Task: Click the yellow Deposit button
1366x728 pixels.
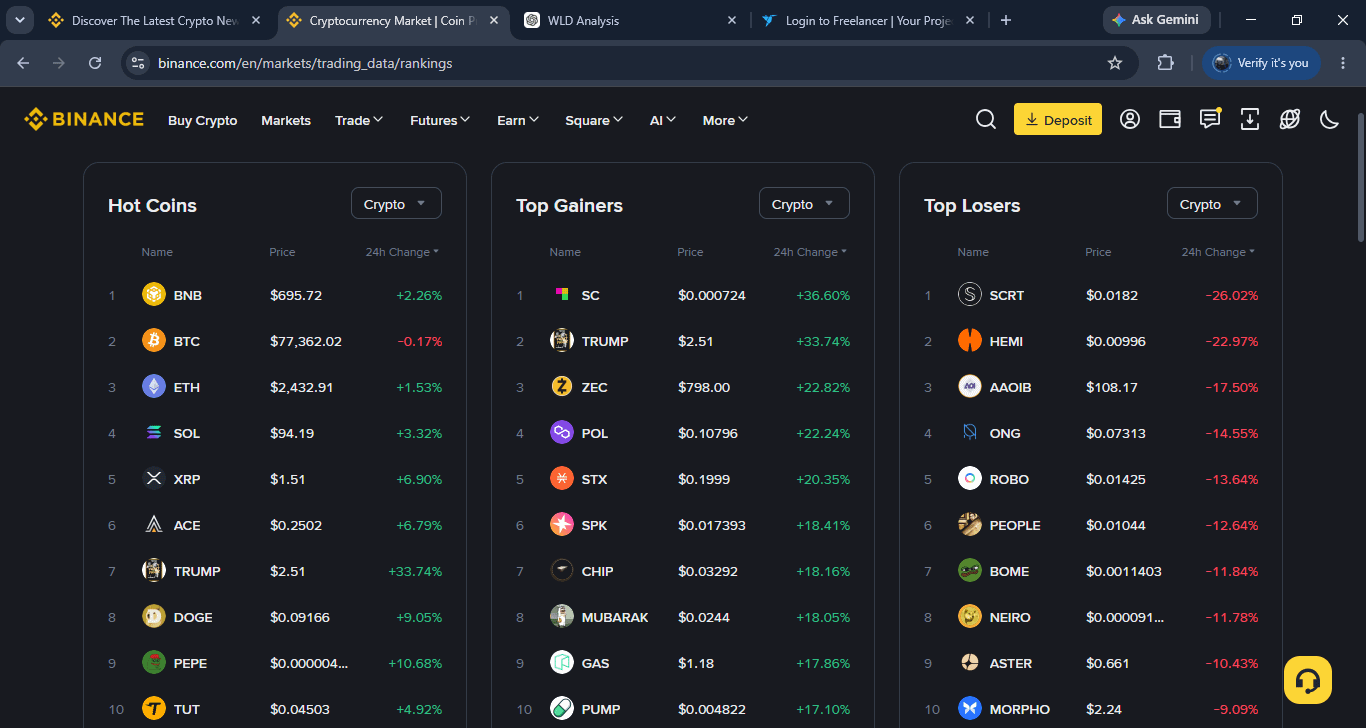Action: pos(1058,120)
